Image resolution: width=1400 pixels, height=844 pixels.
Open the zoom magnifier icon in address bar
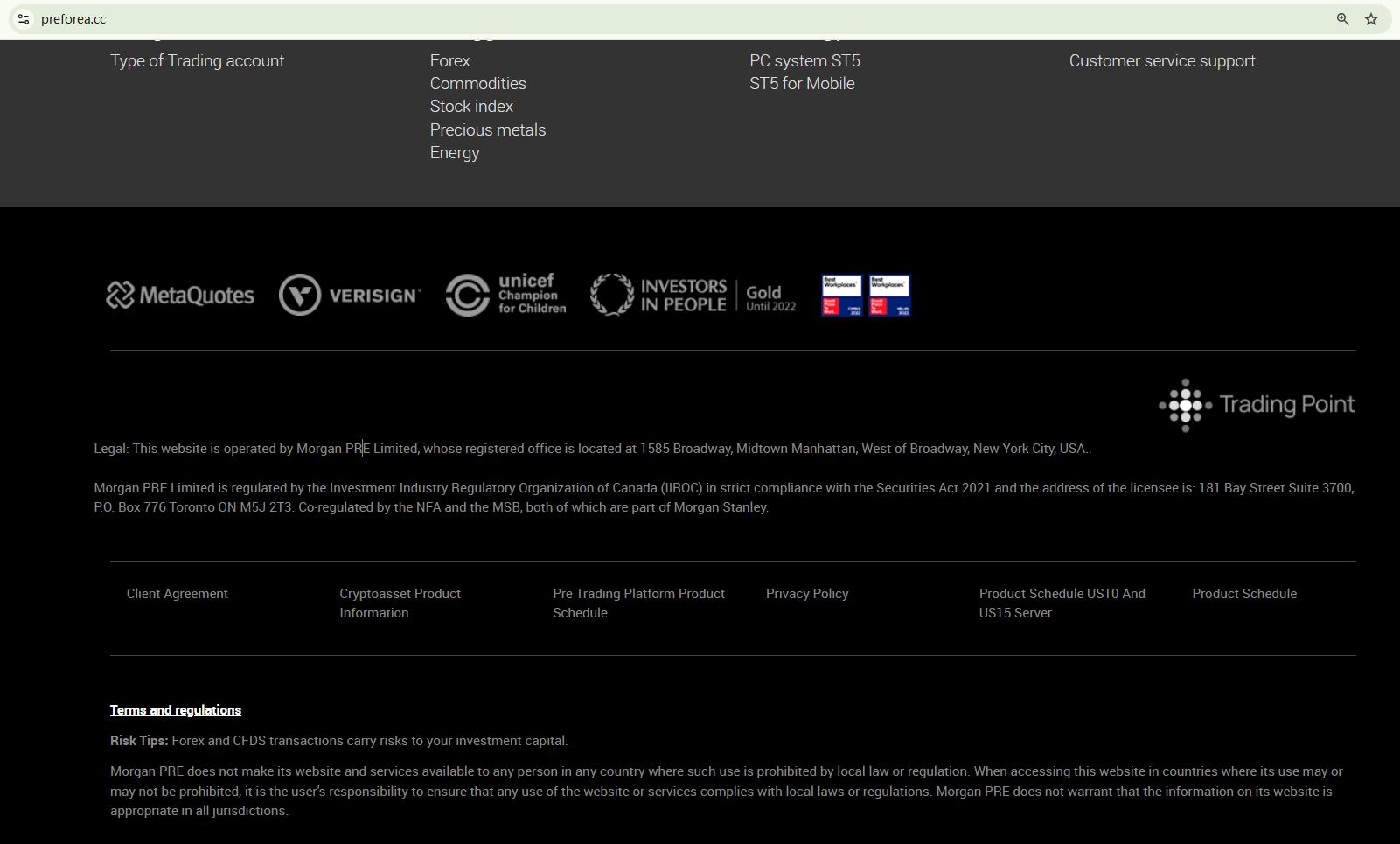pyautogui.click(x=1342, y=19)
